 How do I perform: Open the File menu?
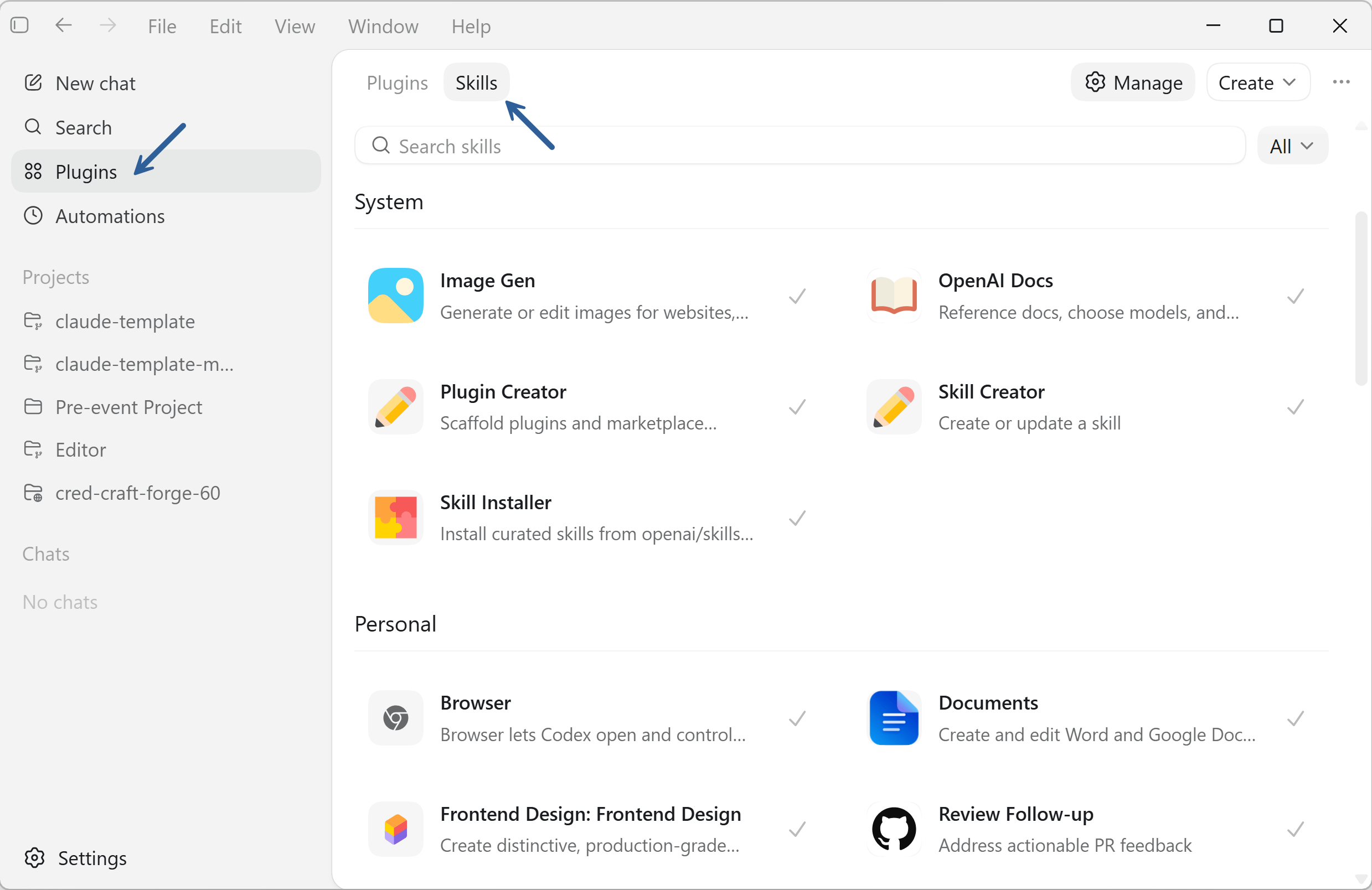162,26
